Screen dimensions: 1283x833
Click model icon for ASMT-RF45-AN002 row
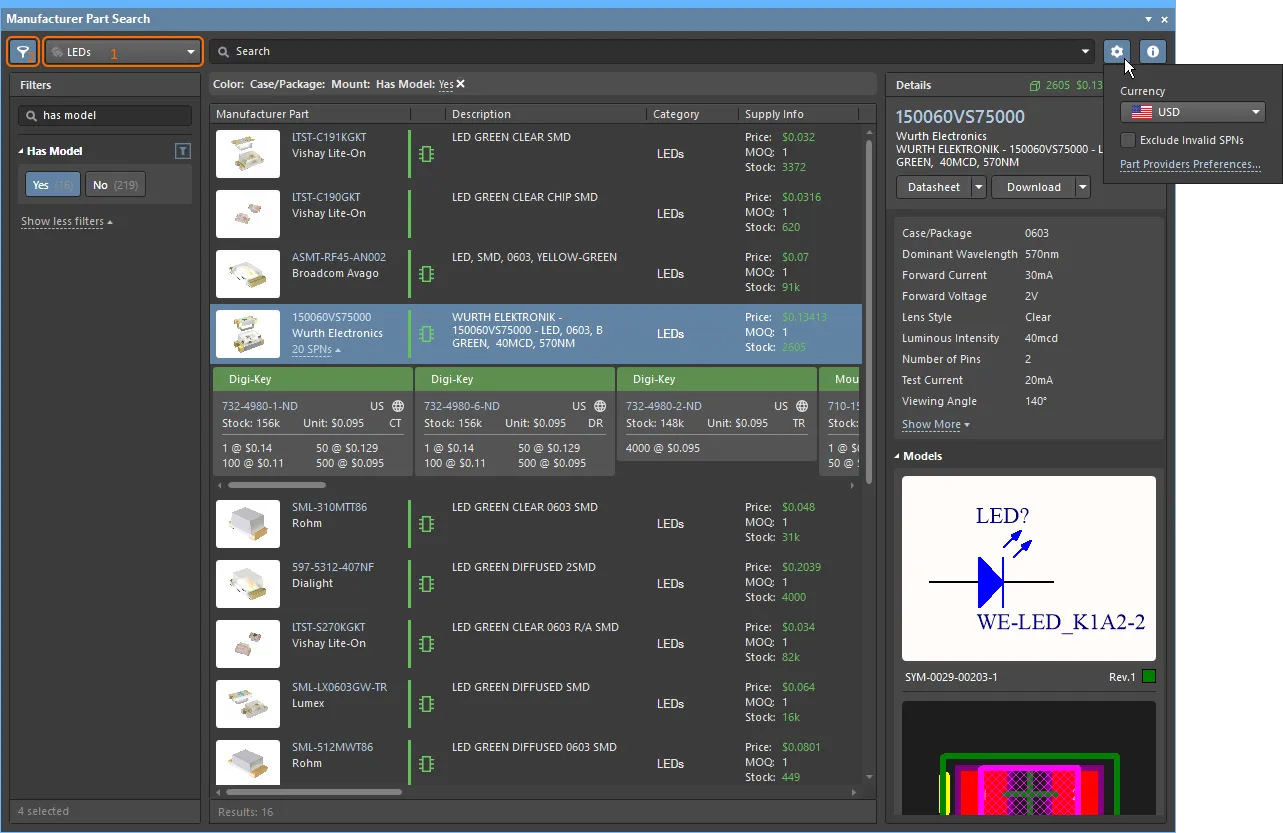point(426,274)
